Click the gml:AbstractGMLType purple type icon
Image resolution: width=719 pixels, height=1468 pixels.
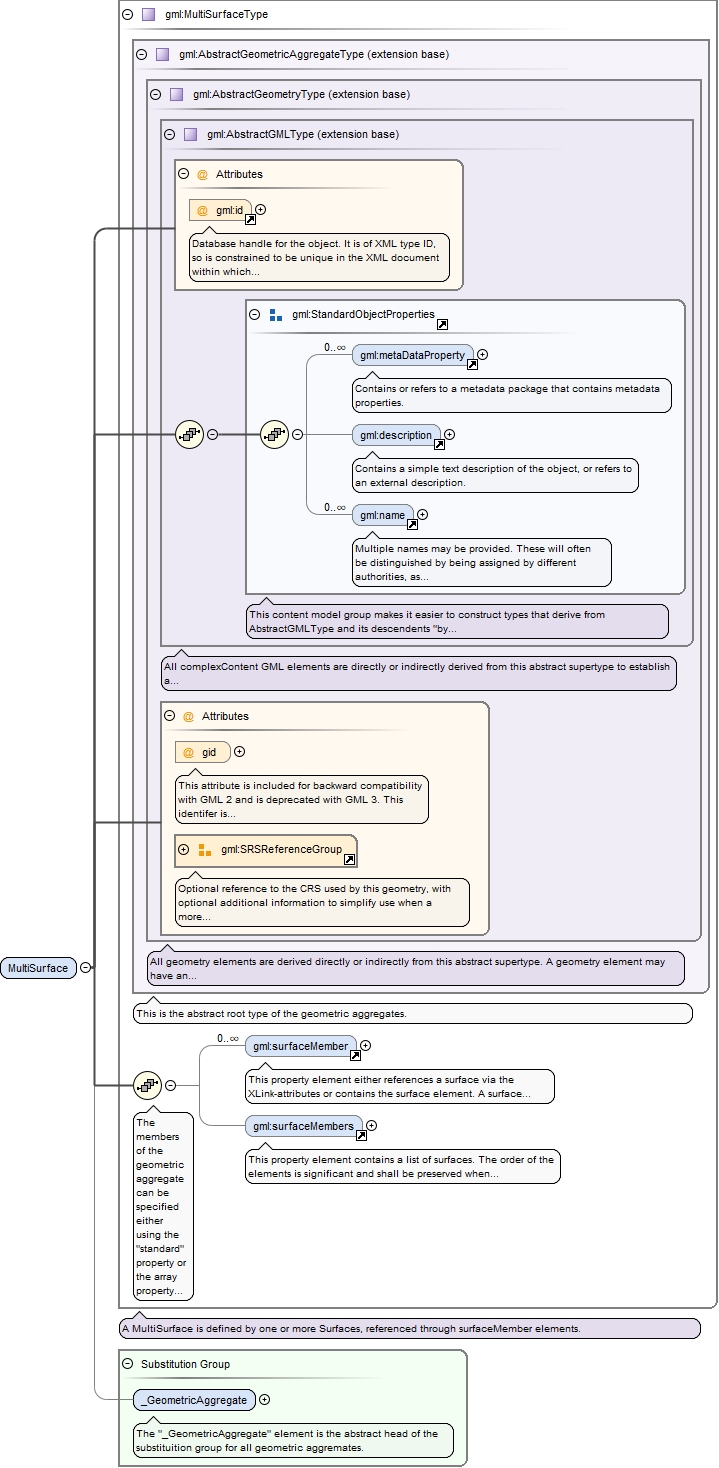[190, 134]
